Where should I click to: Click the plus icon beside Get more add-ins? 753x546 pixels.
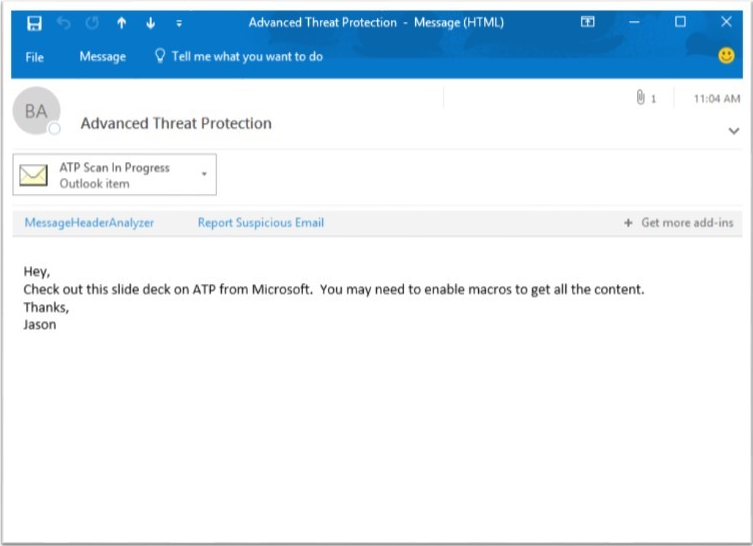(628, 223)
